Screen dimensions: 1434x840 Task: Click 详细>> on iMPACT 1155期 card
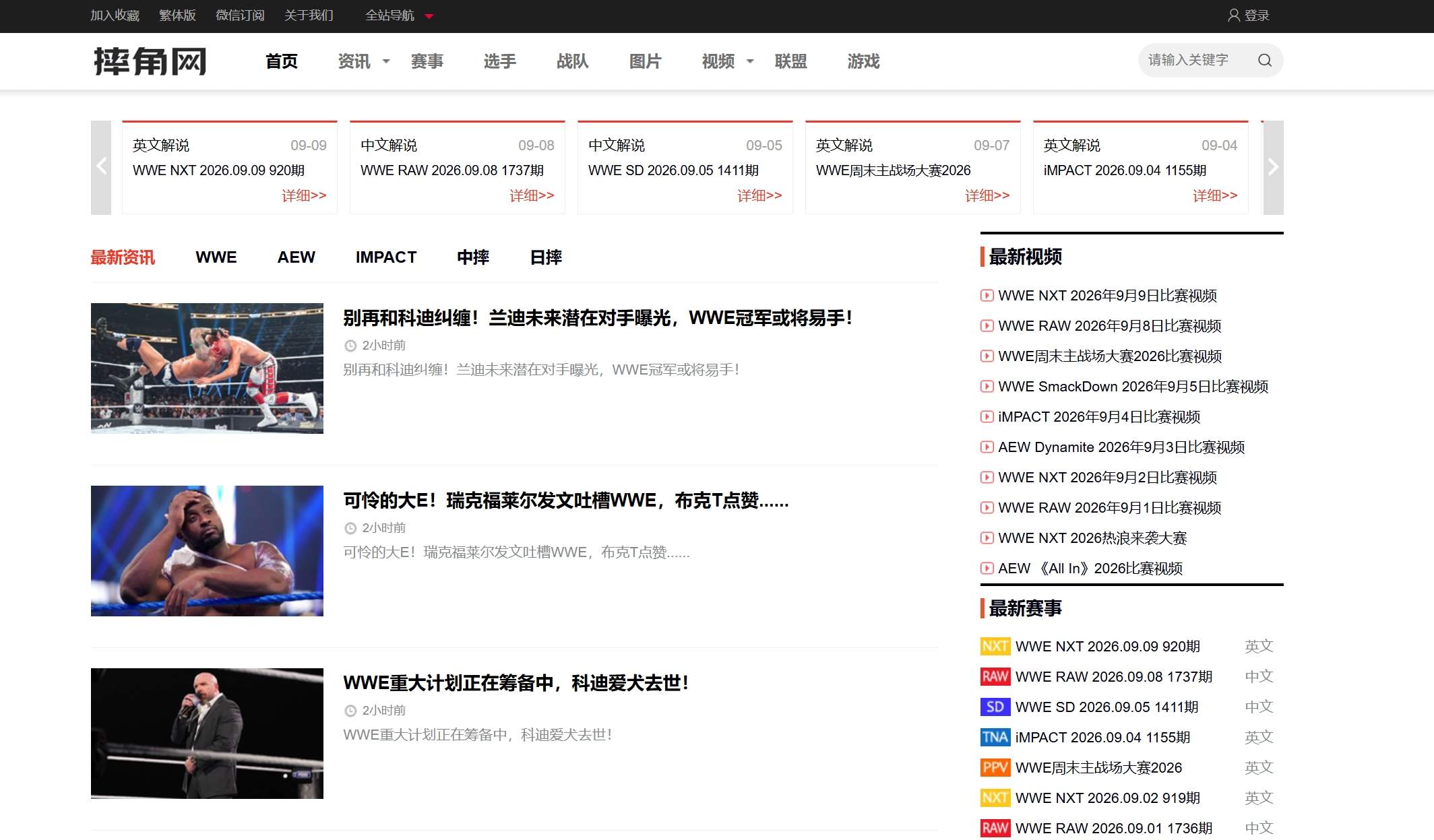coord(1215,195)
